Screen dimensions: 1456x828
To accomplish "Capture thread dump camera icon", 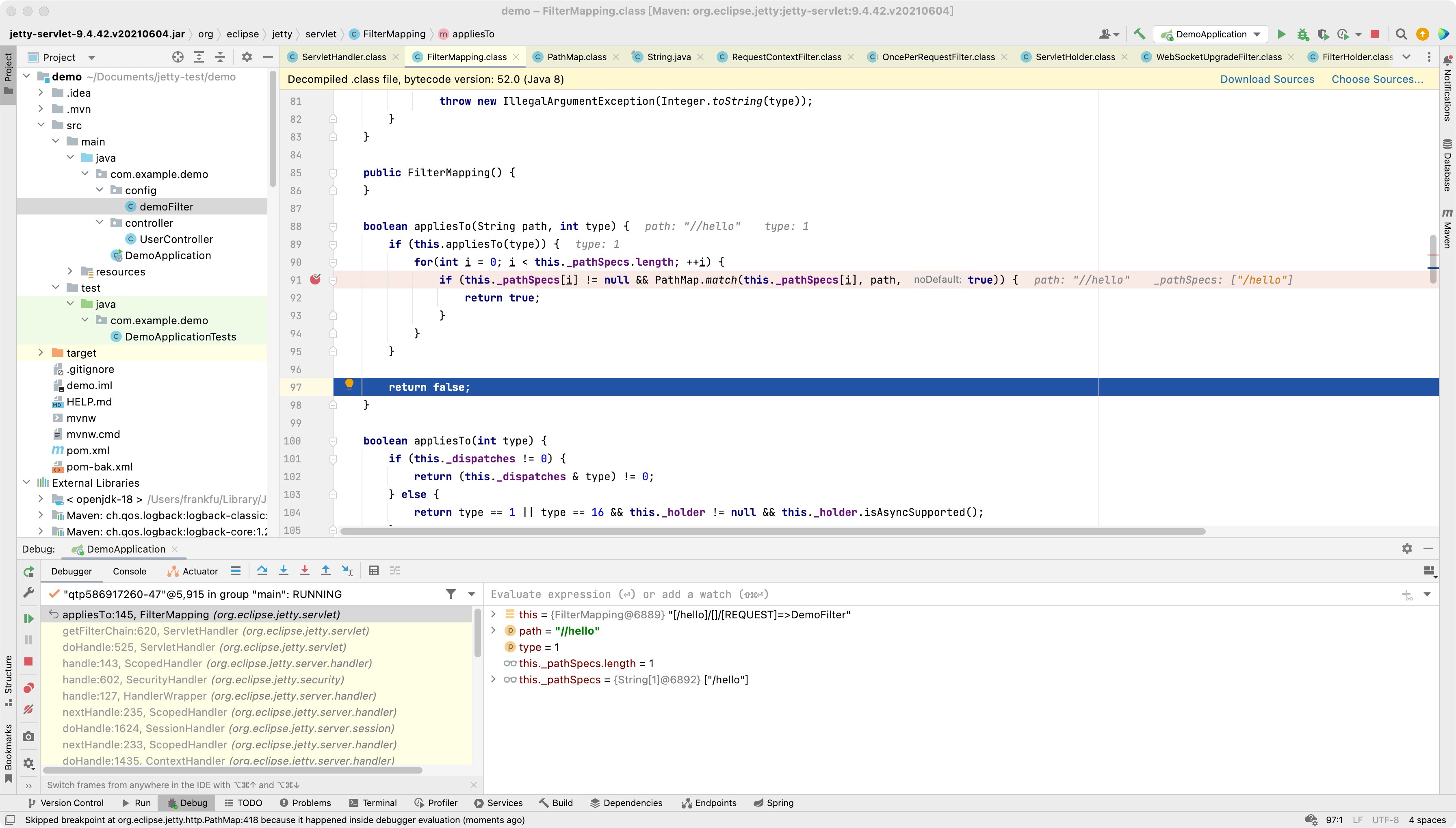I will [x=28, y=737].
